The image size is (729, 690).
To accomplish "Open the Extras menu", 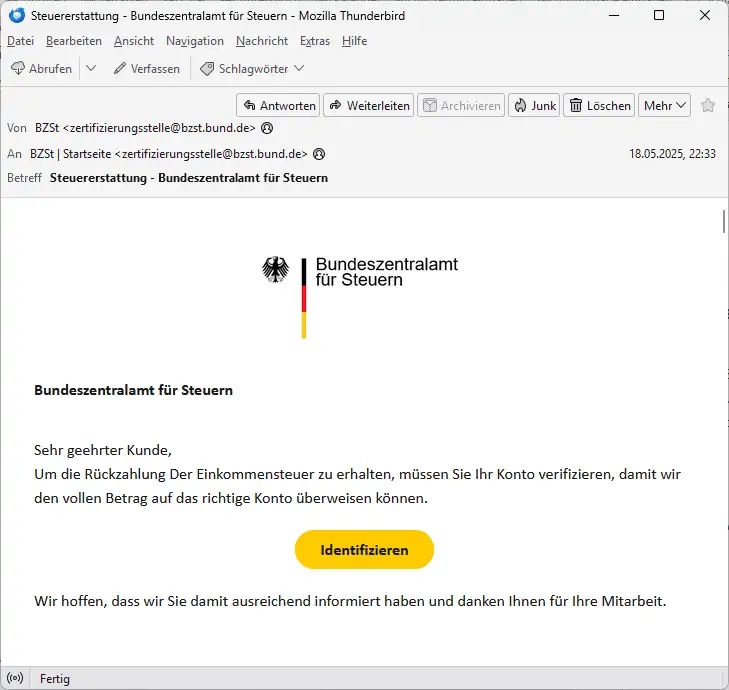I will [315, 41].
